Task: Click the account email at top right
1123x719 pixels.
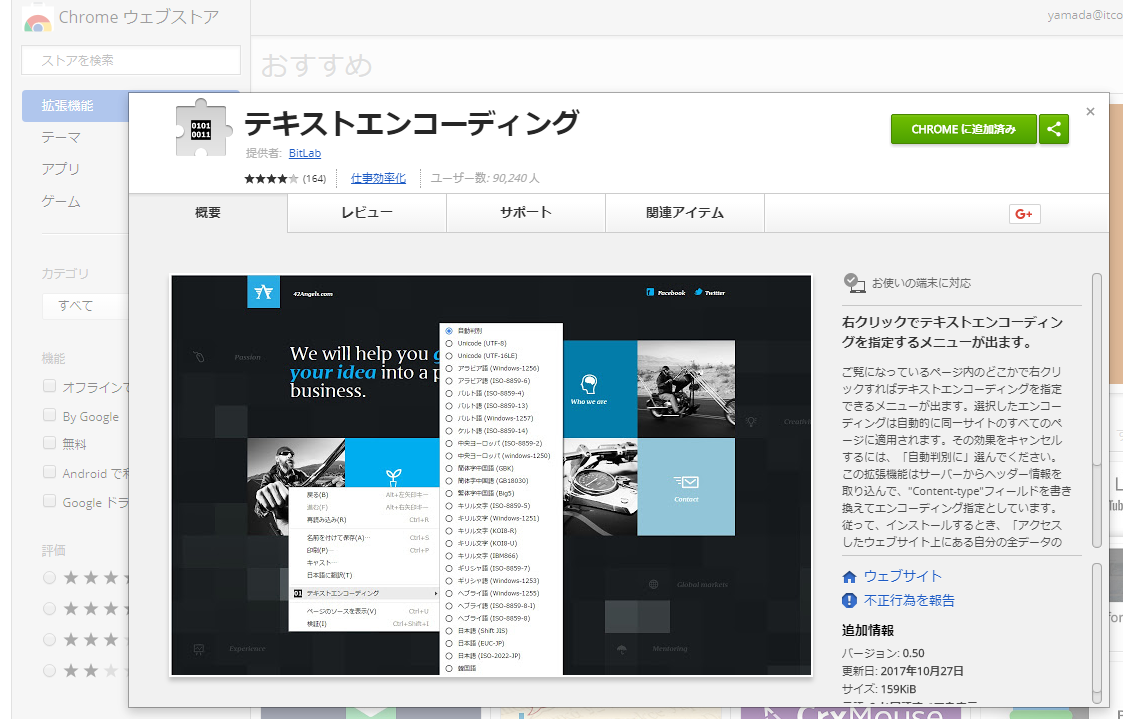Action: point(1085,15)
